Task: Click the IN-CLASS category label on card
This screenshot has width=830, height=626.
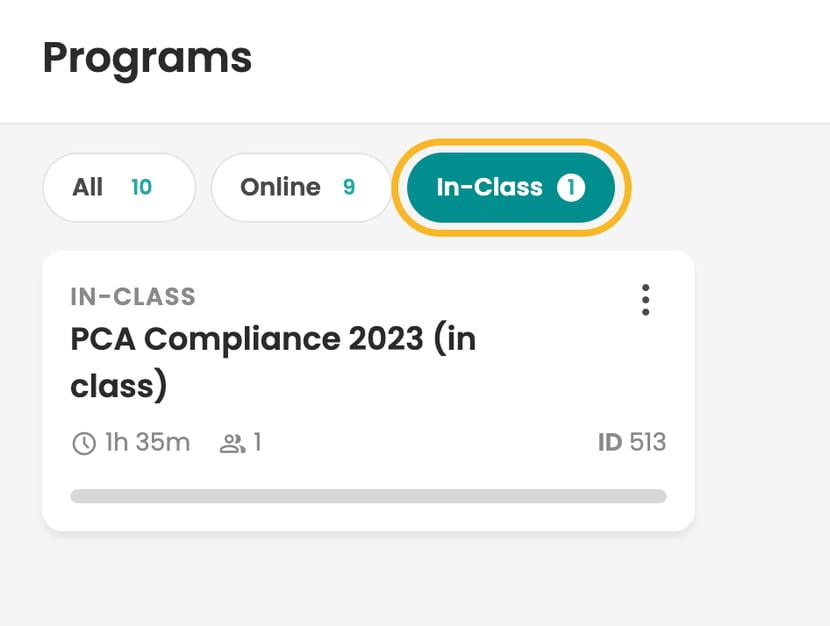Action: tap(133, 297)
